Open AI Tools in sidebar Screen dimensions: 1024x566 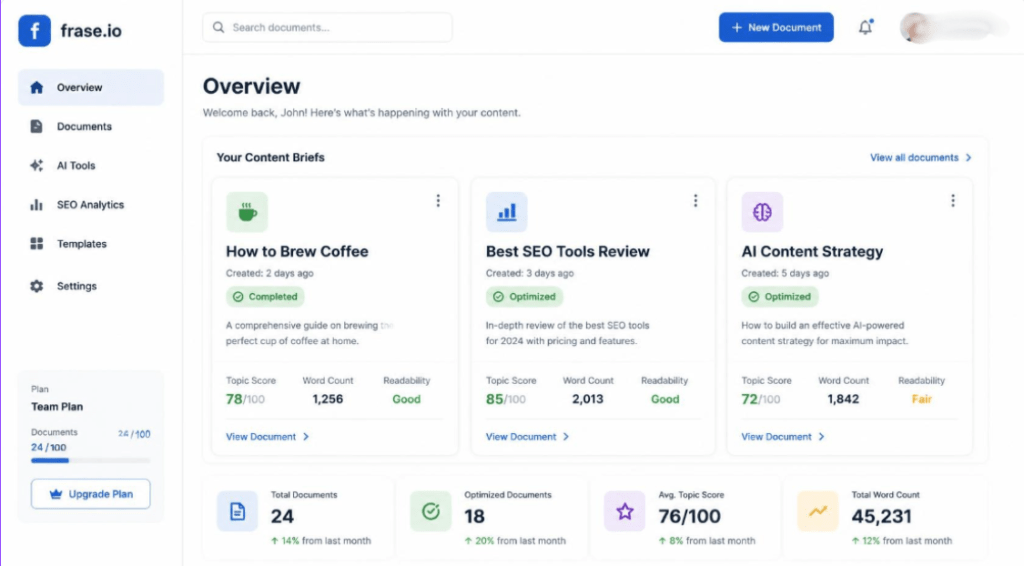point(91,166)
